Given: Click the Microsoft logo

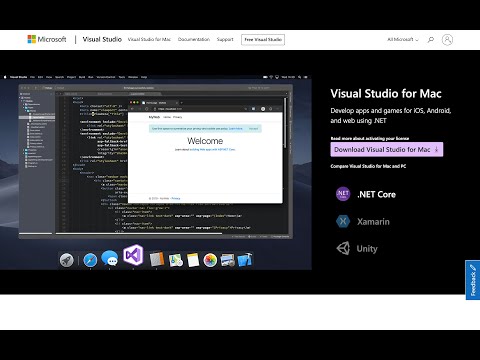Looking at the screenshot, I should 47,39.
